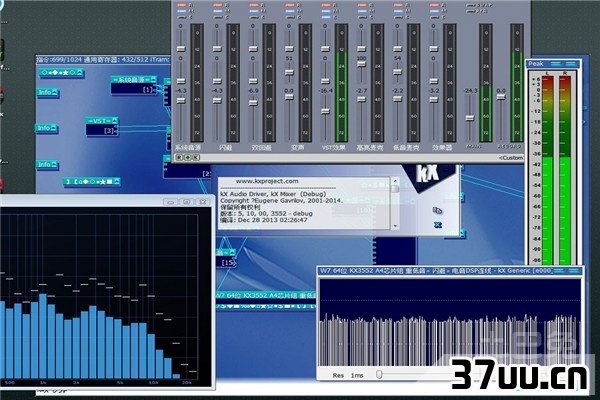Viewport: 600px width, 400px height.
Task: Collapse the VST module via its arrow
Action: 114,121
